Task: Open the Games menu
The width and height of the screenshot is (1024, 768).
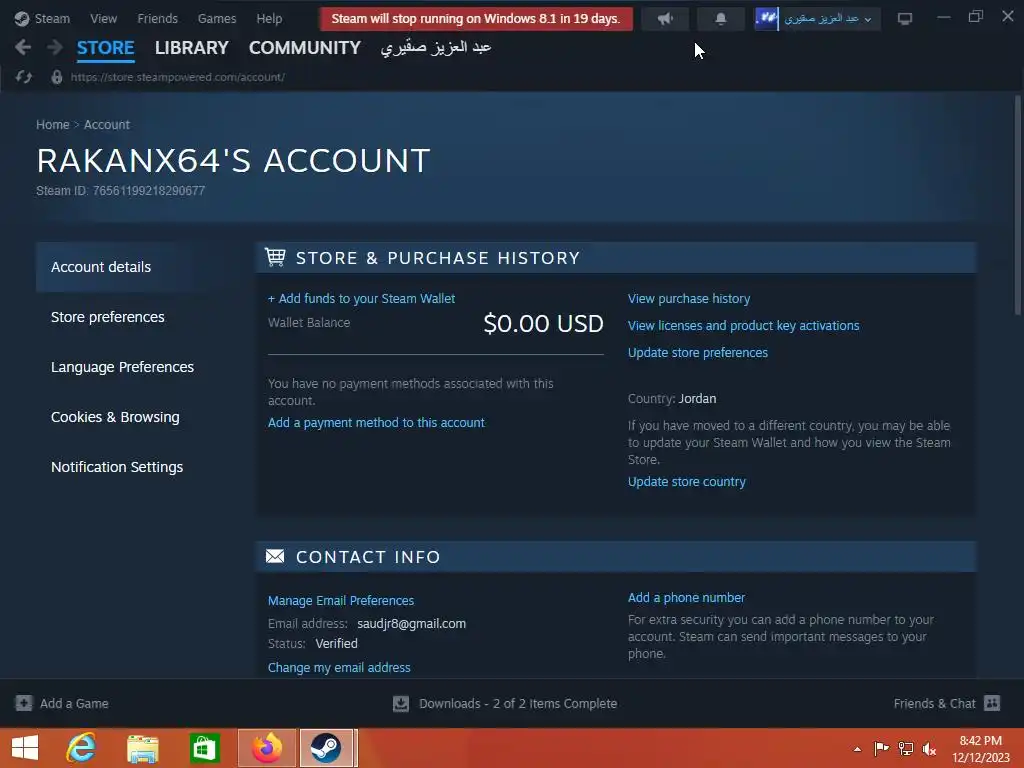Action: 217,18
